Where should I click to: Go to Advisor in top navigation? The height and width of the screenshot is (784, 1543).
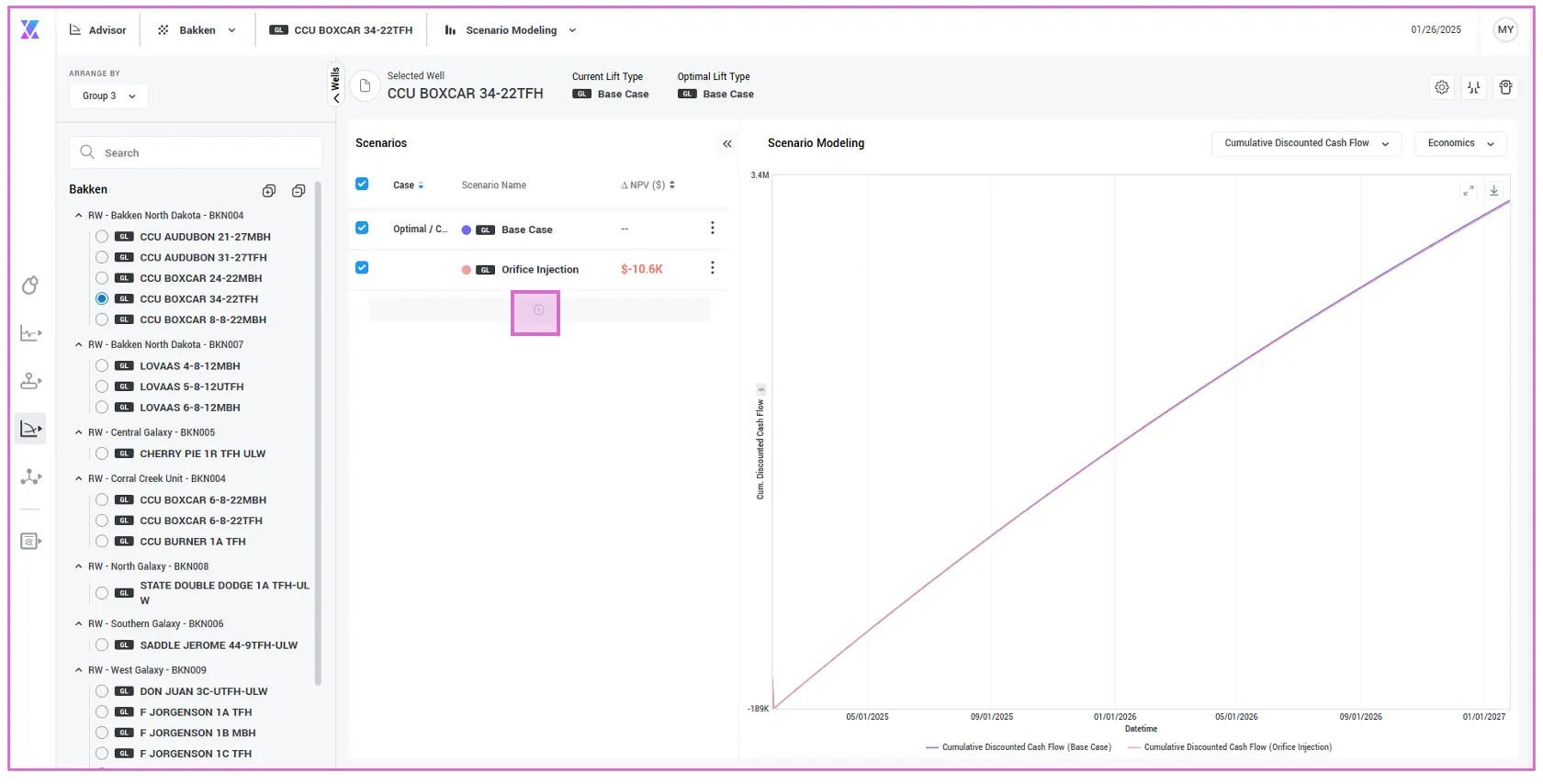pos(98,30)
